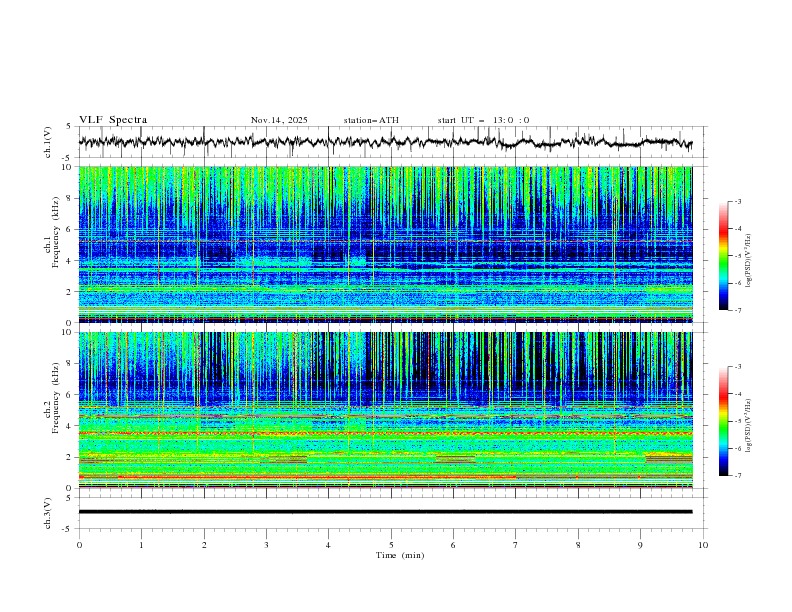Click the "10" kHz tick of ch.2 frequency axis
The width and height of the screenshot is (792, 612).
point(70,332)
